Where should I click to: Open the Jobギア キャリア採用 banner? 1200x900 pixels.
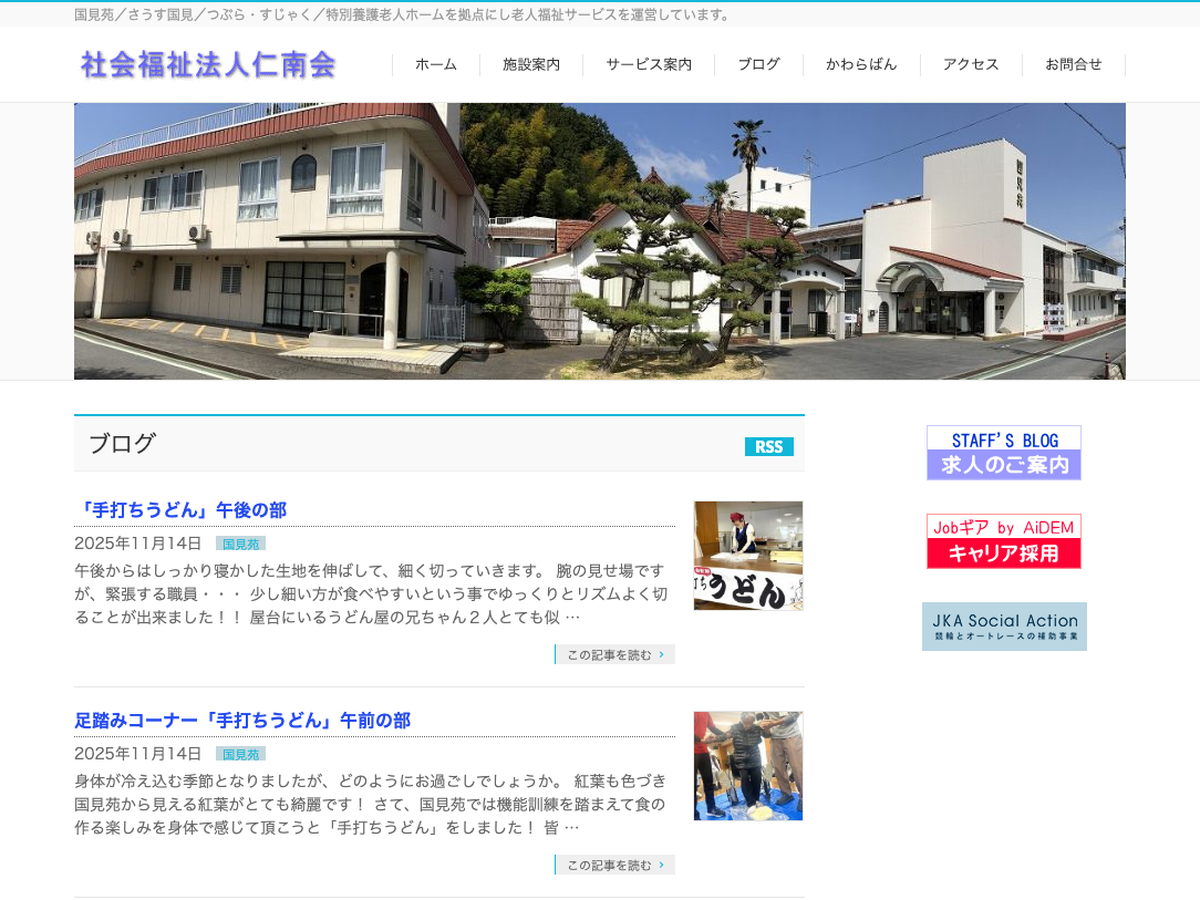click(x=1003, y=541)
